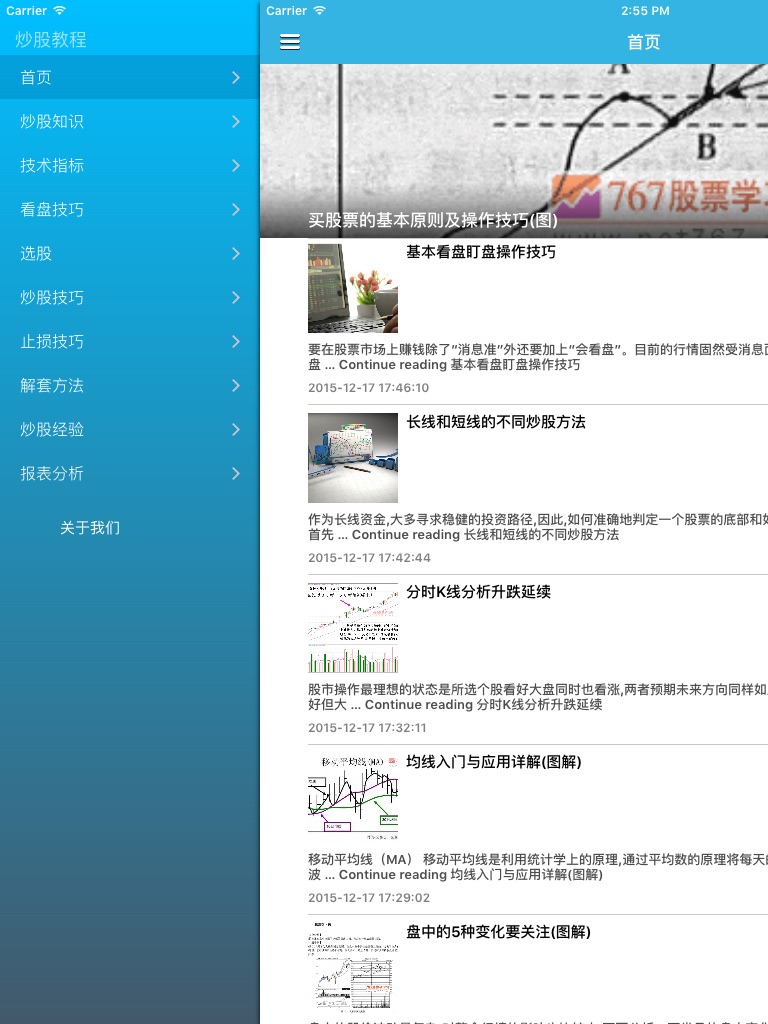Tap the 首页 title in top bar
Viewport: 768px width, 1024px height.
(x=644, y=42)
